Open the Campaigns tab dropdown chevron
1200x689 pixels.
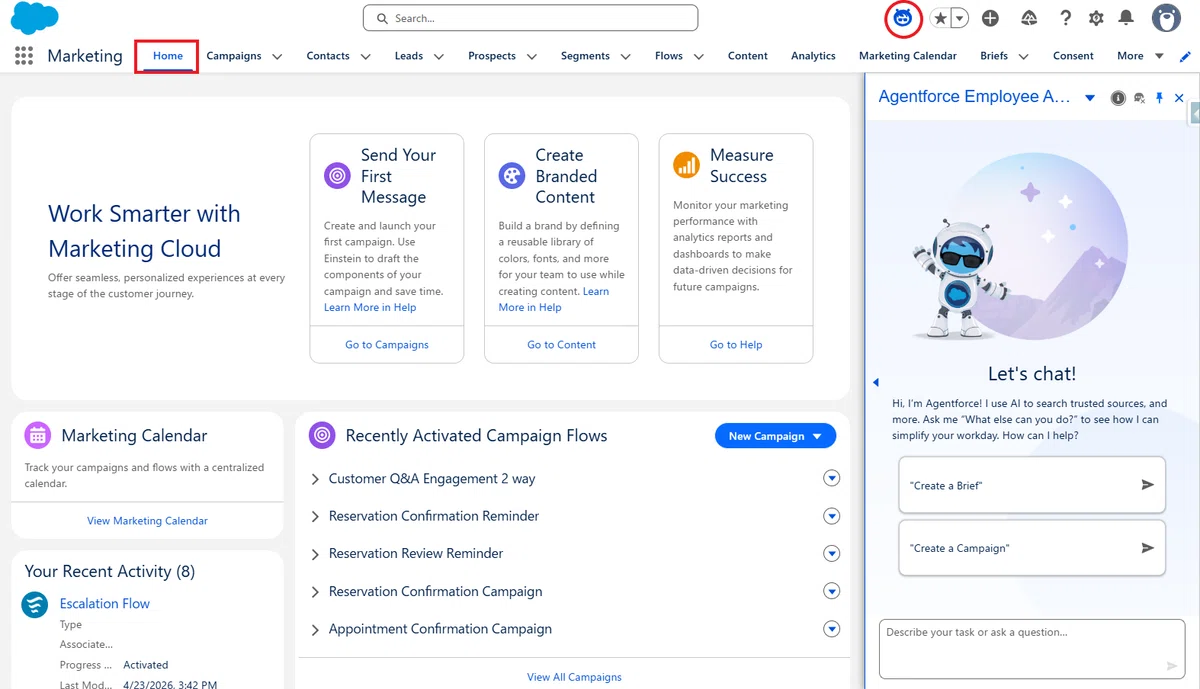pyautogui.click(x=277, y=57)
